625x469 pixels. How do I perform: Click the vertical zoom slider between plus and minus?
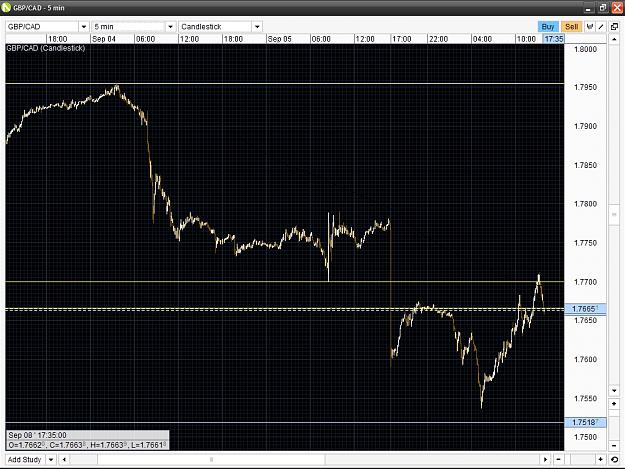[614, 425]
